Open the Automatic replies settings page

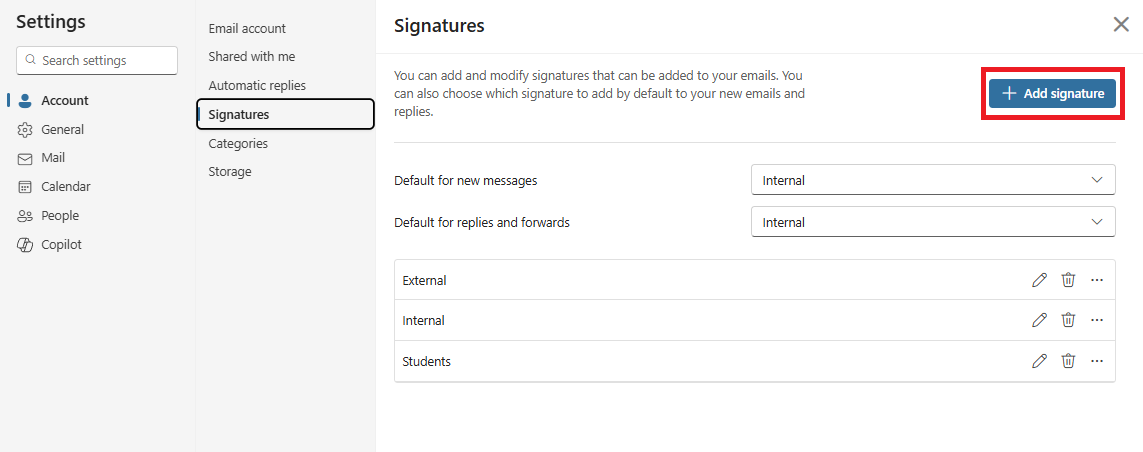[257, 86]
